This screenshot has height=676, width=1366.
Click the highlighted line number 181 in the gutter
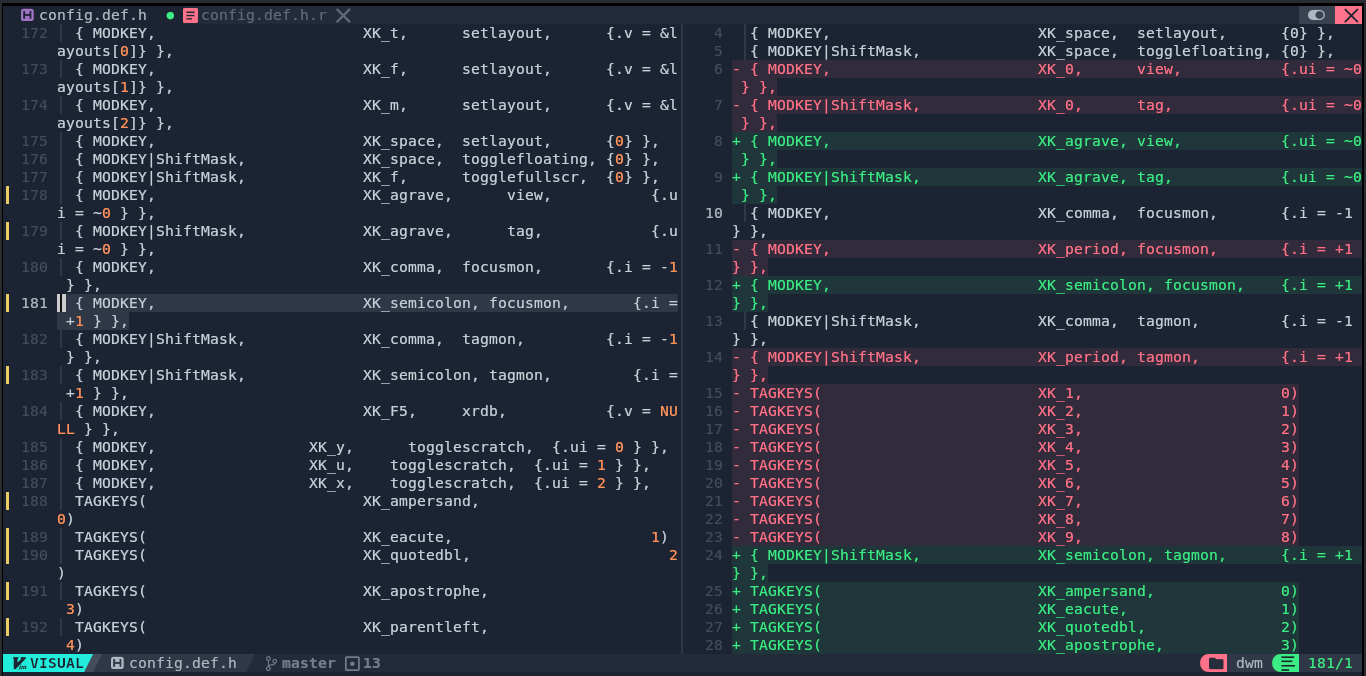(34, 303)
